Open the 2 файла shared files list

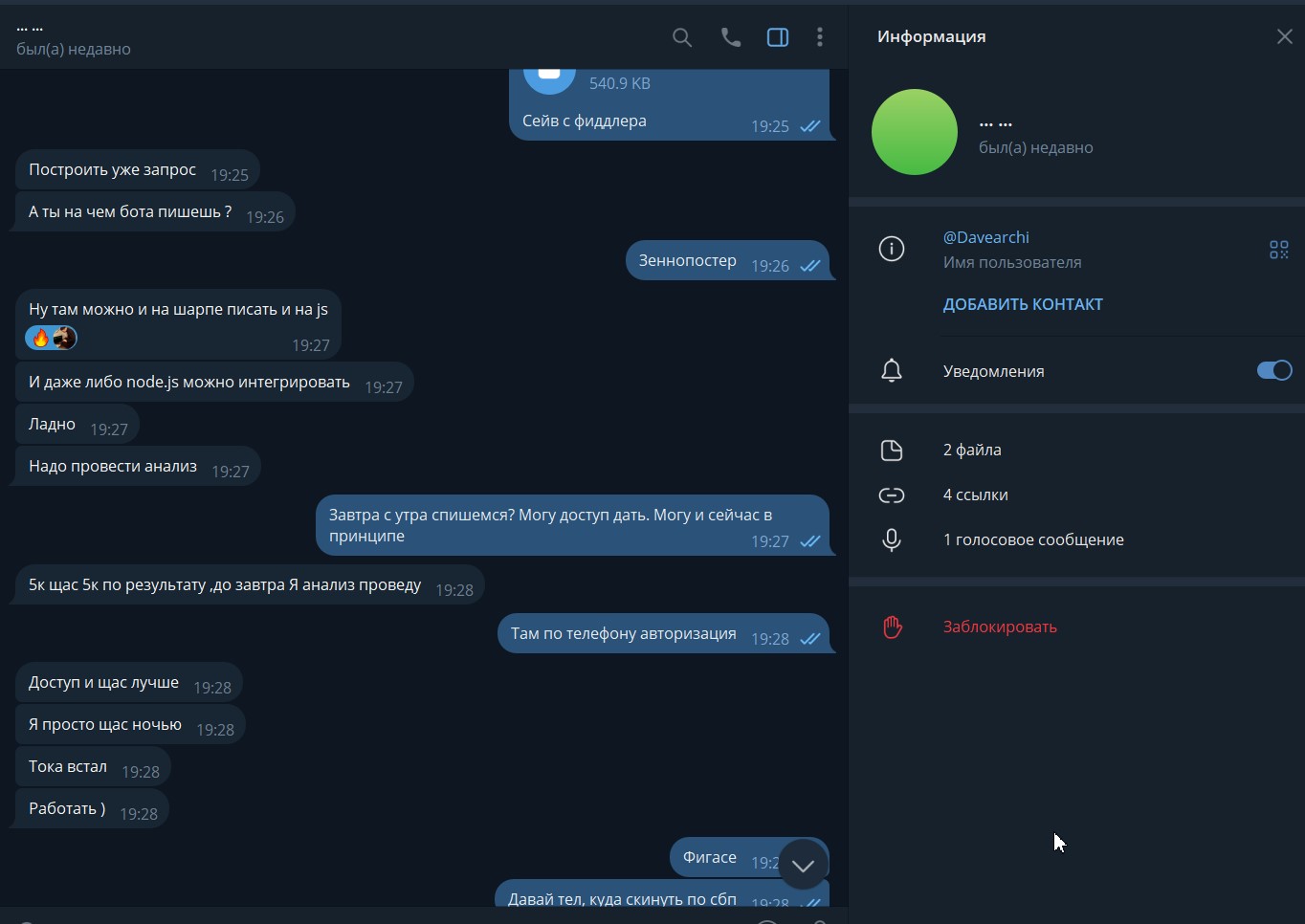click(1076, 450)
